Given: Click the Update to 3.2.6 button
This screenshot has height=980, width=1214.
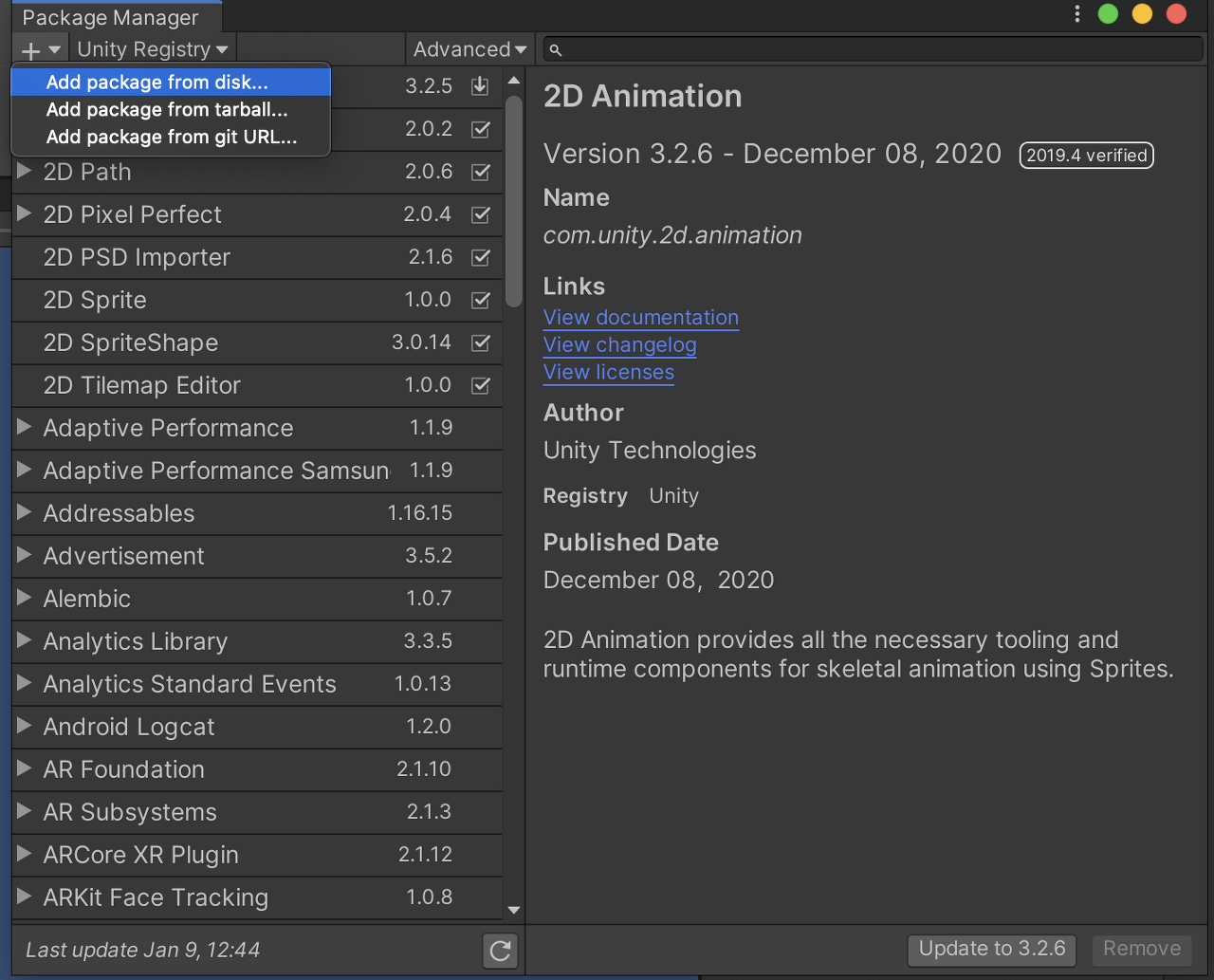Looking at the screenshot, I should point(992,949).
